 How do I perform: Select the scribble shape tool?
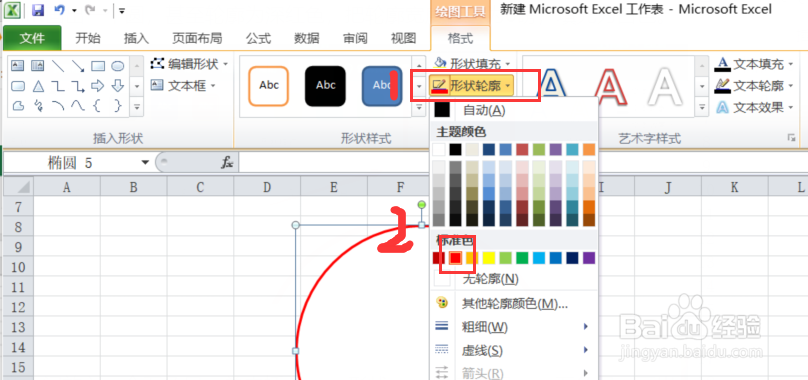click(x=38, y=106)
